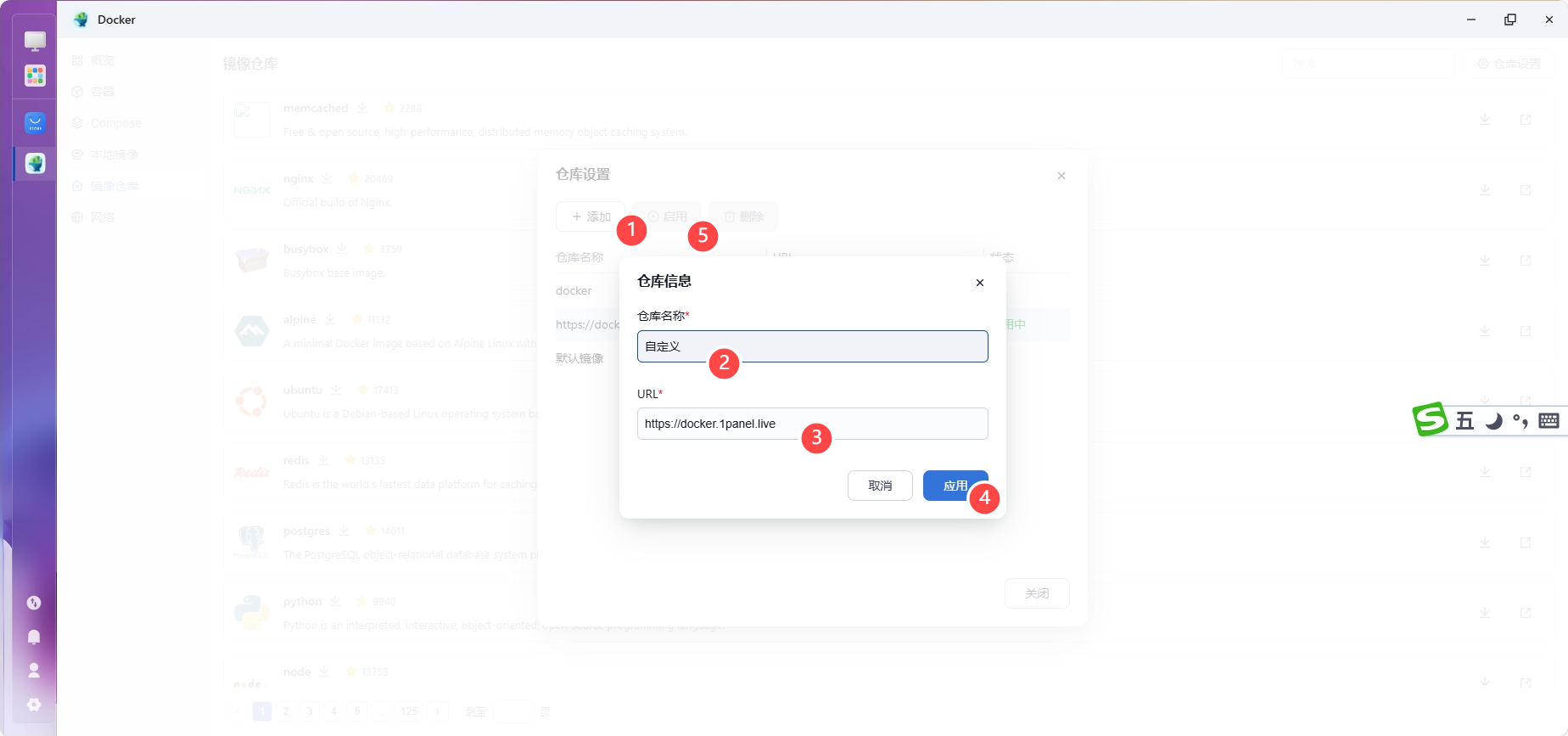Toggle punctuation mode in the IME bar
Image resolution: width=1568 pixels, height=736 pixels.
pos(1520,421)
